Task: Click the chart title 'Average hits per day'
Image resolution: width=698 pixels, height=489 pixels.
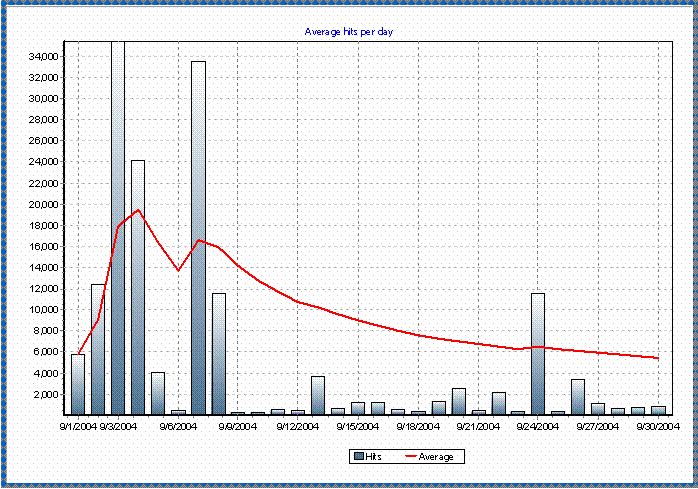Action: (349, 32)
